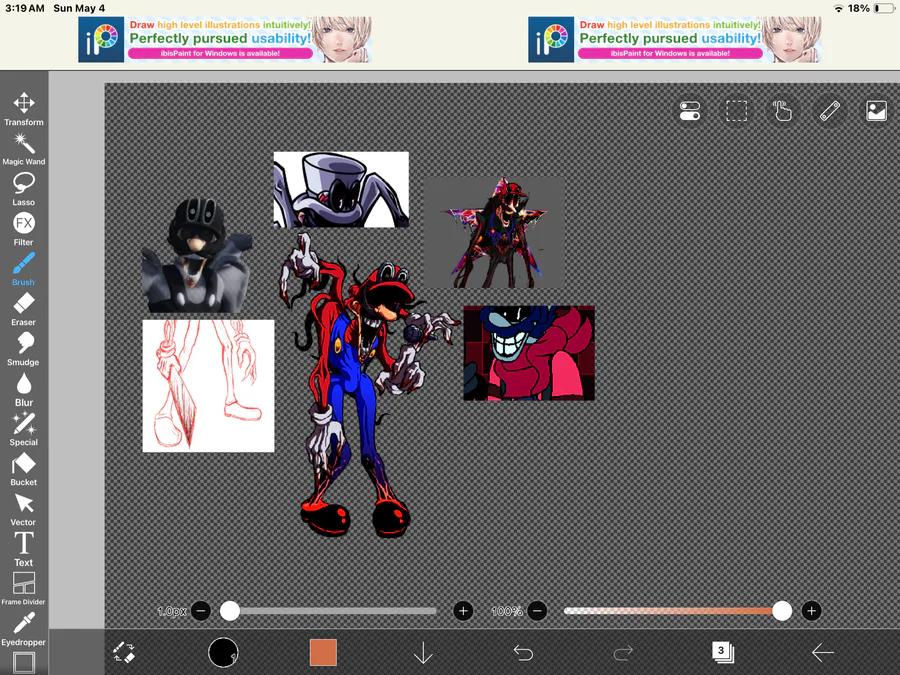Tap the grinning blue face reference image
The image size is (900, 675).
tap(529, 353)
